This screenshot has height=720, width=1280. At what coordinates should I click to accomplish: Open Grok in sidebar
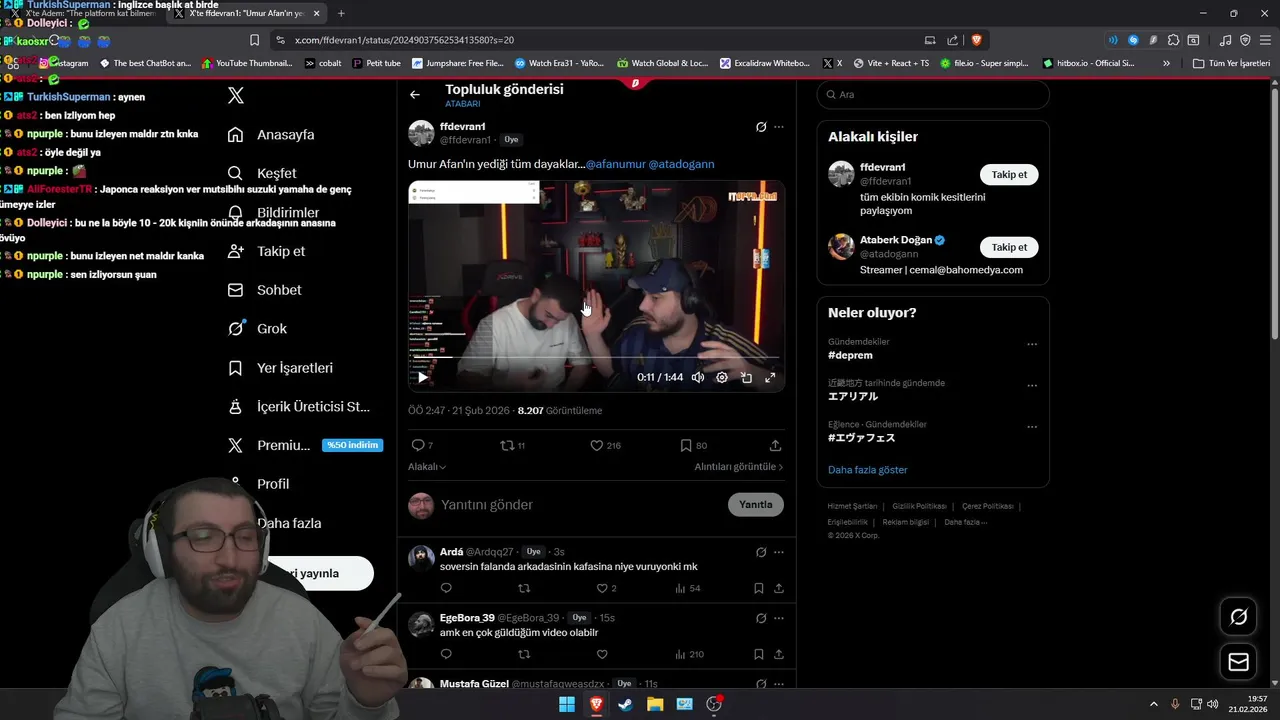(257, 328)
